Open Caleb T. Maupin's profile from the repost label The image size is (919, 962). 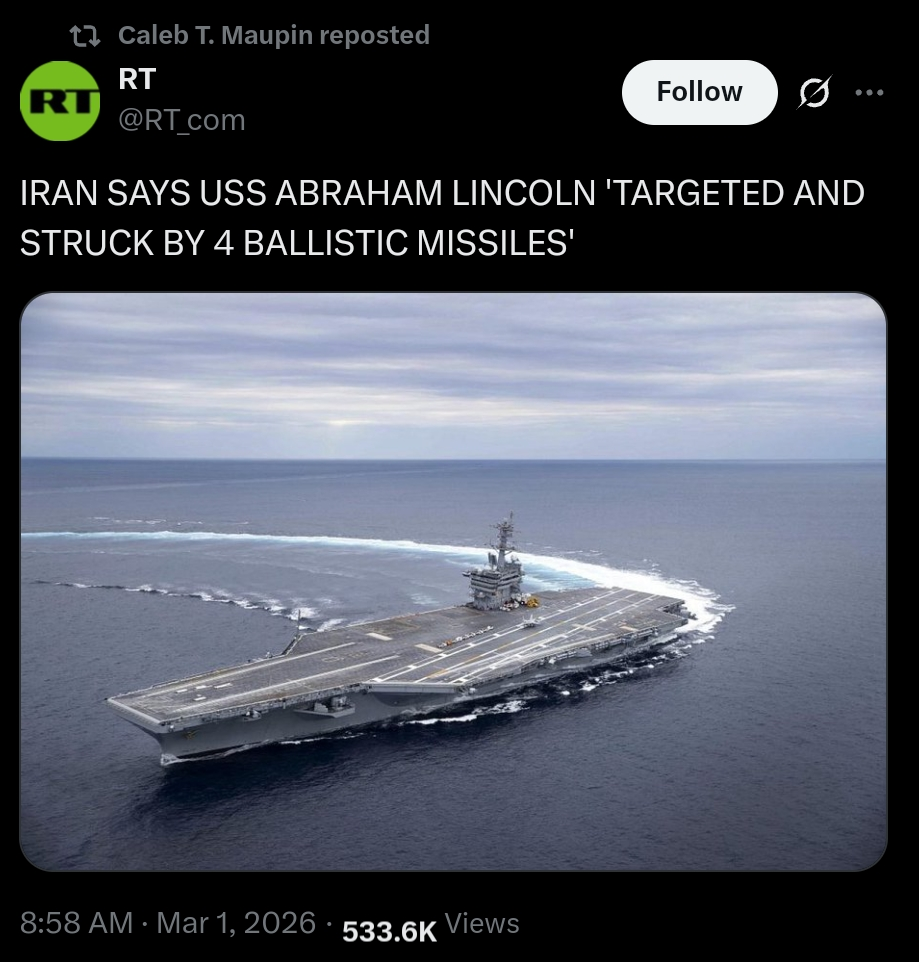(x=215, y=36)
